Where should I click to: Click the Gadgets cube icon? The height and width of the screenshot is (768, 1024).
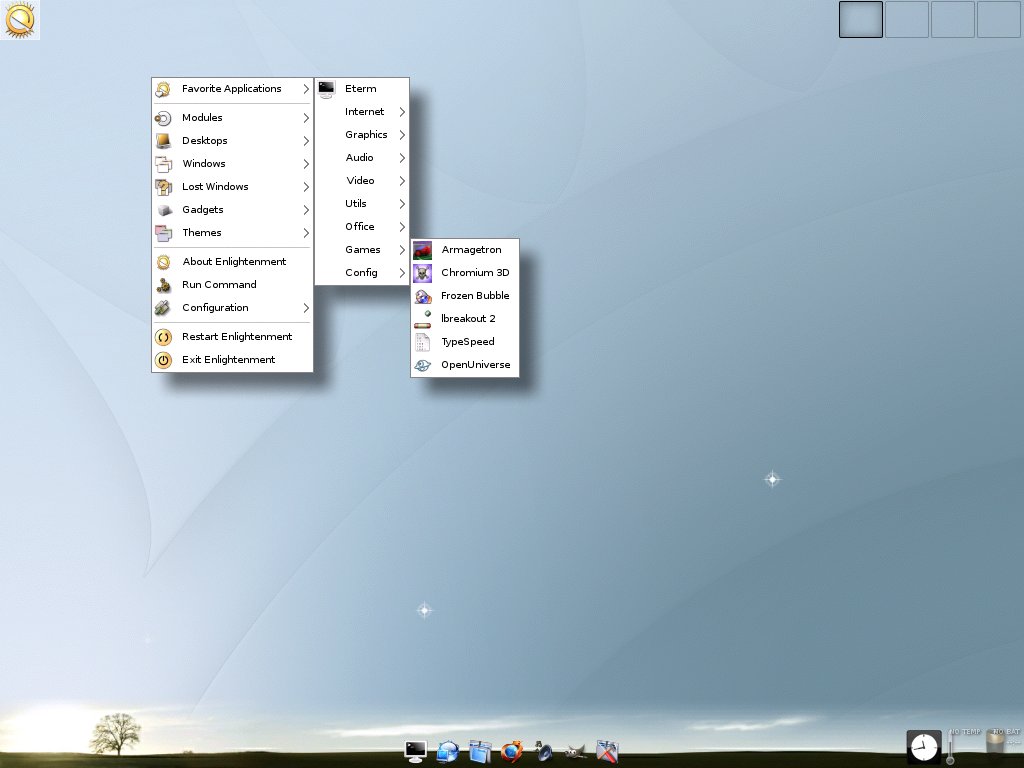click(x=163, y=210)
